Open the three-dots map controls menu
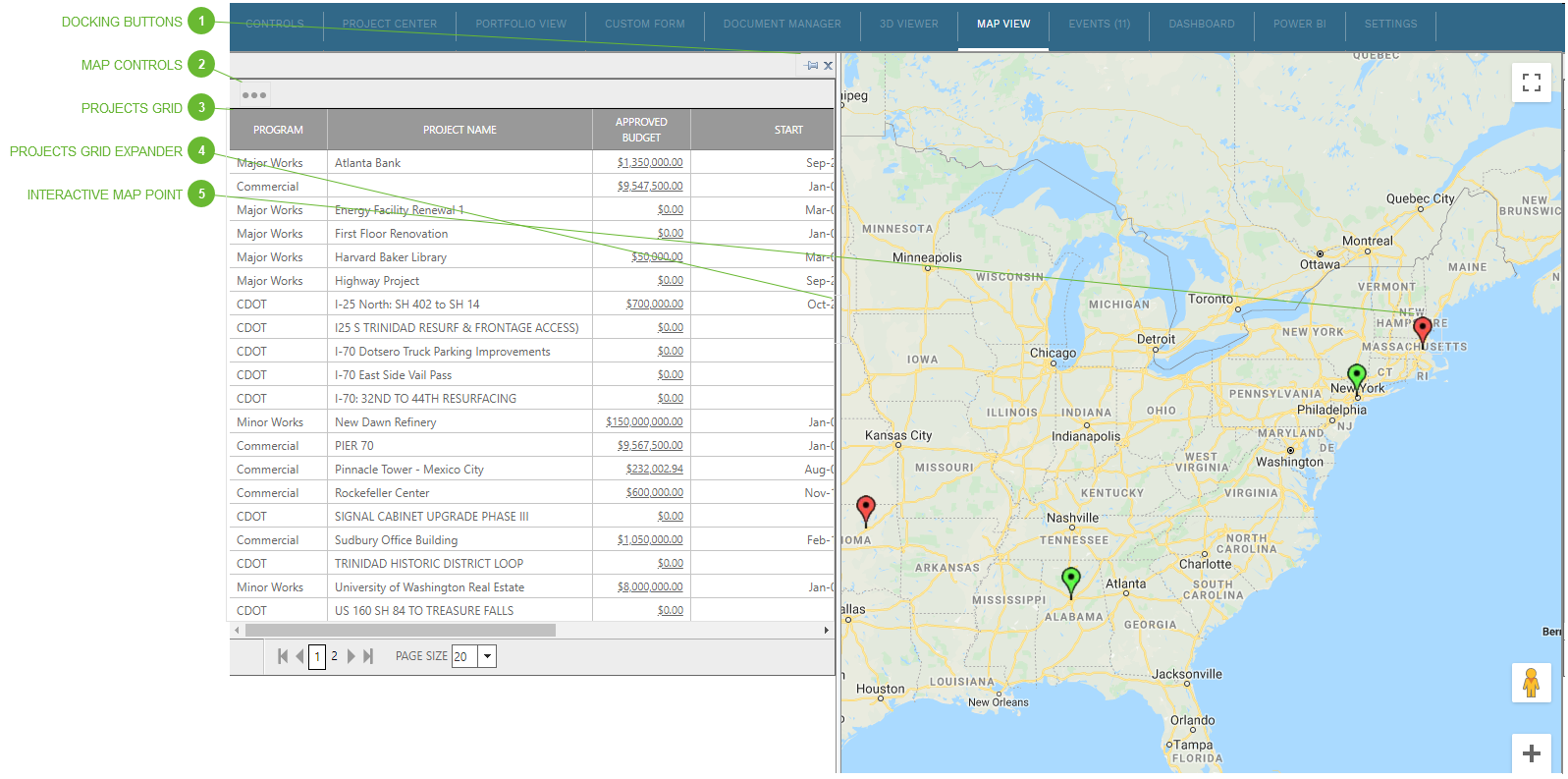This screenshot has width=1568, height=779. pos(254,95)
